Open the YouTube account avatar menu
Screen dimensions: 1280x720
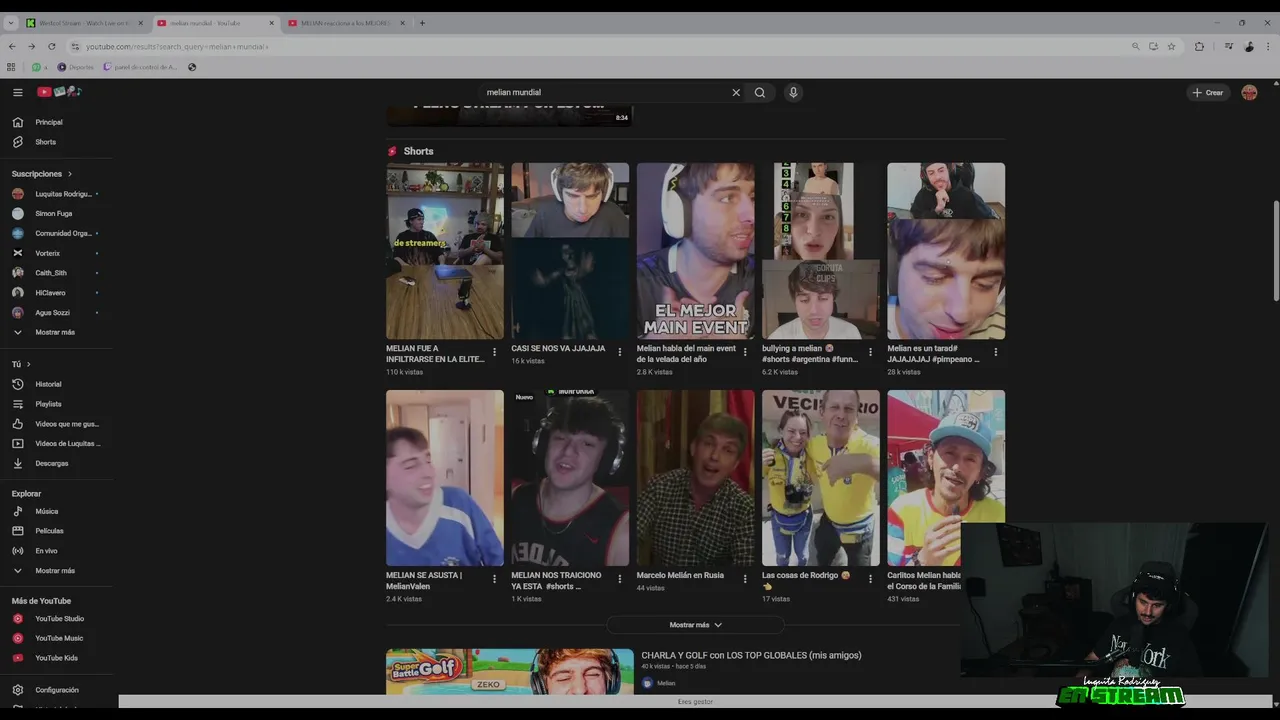coord(1249,92)
